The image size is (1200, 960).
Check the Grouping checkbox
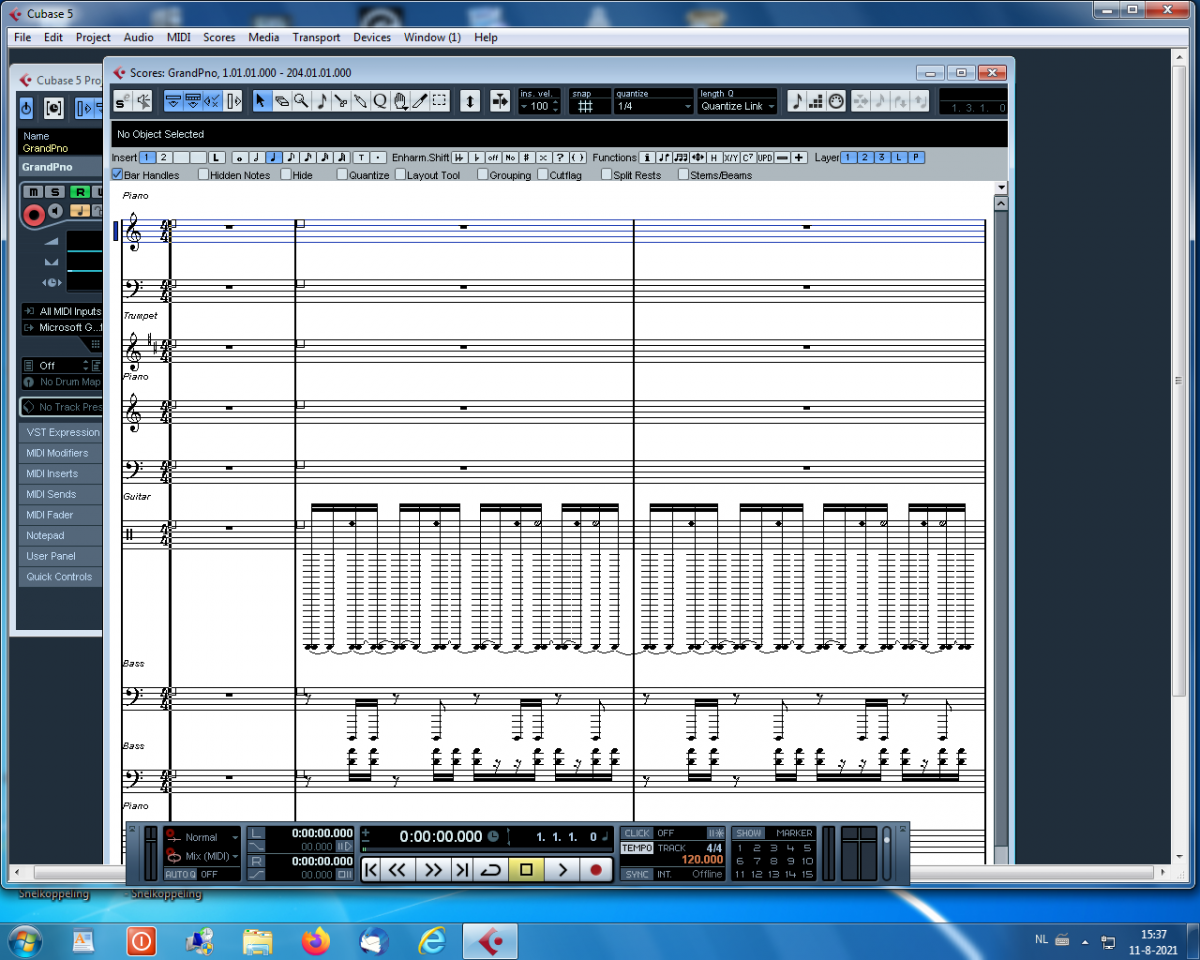(x=483, y=175)
